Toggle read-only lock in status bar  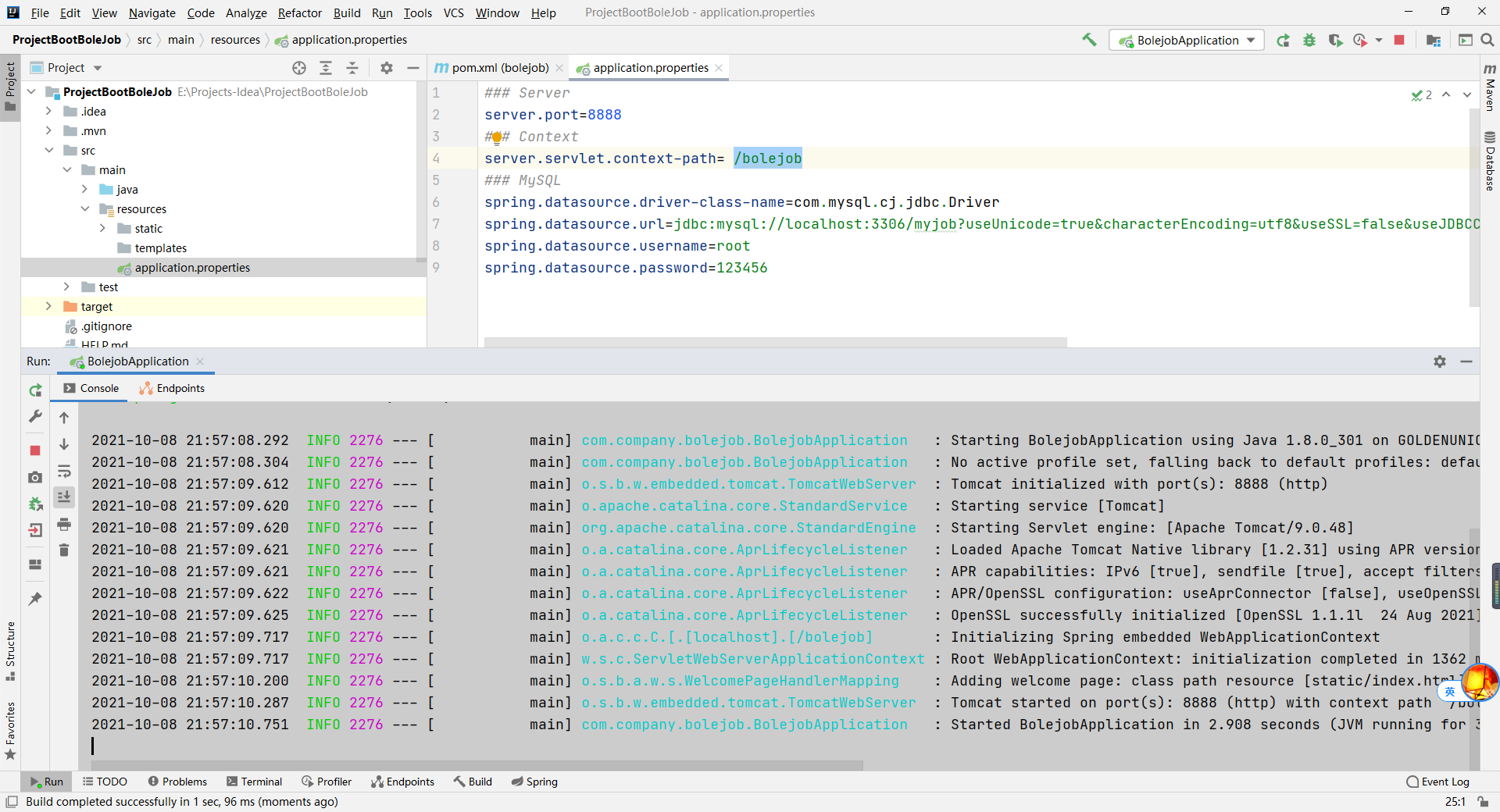pos(1482,802)
